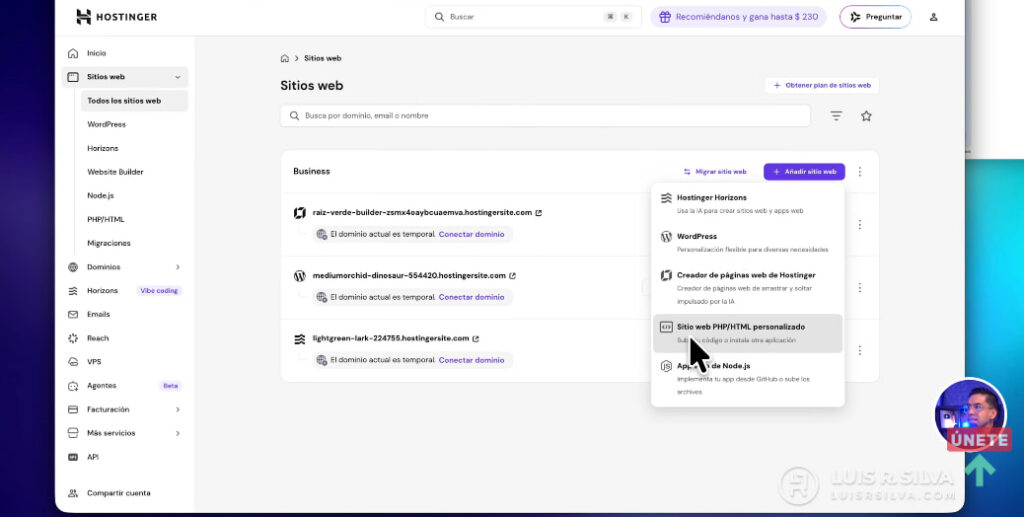Click Conectar dominio for raiz-verde-builder site
The image size is (1024, 517).
click(471, 234)
